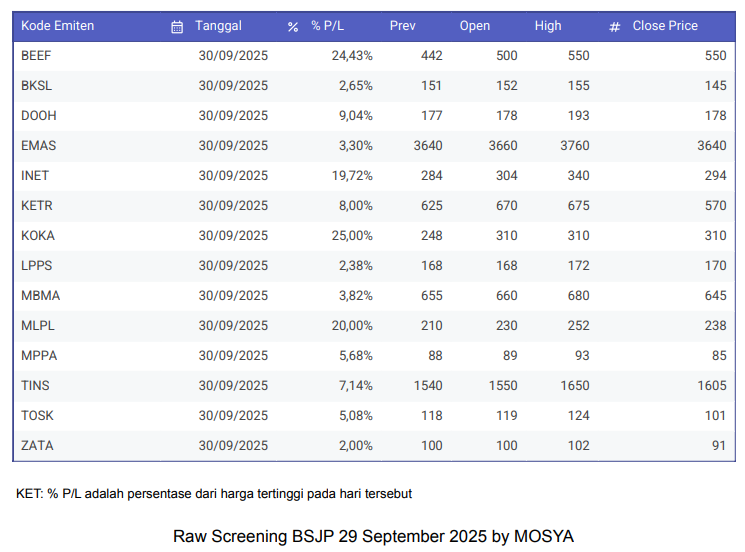
Task: Click the 25,00% P/L value for KOKA
Action: point(352,236)
